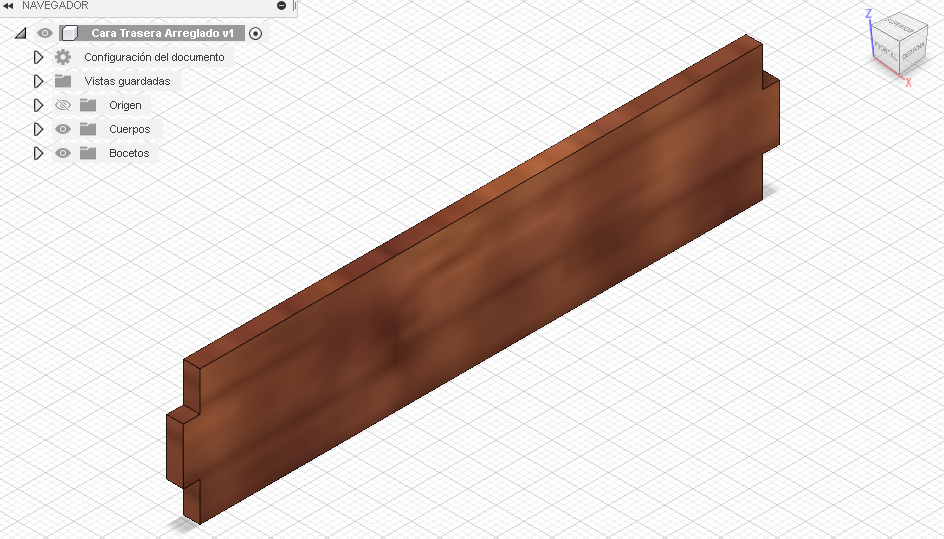Select the Cuerpos label

pyautogui.click(x=129, y=129)
